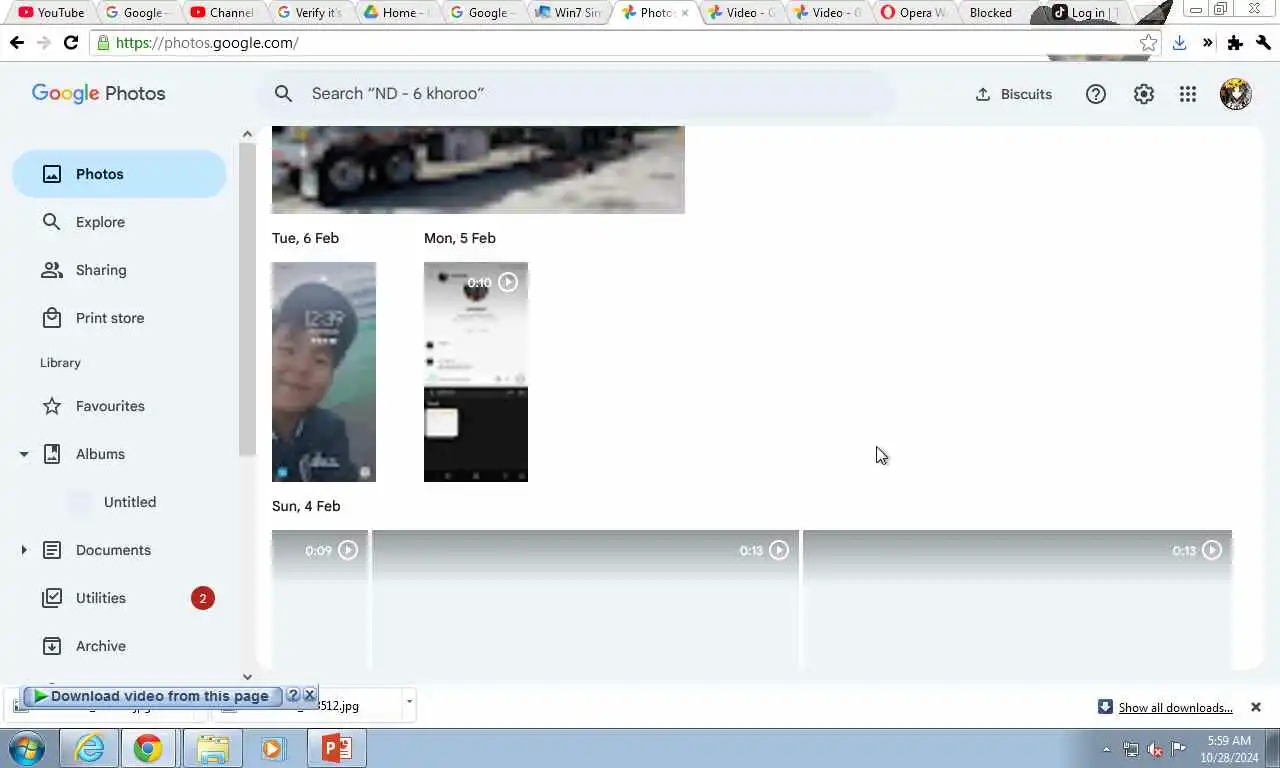Open the Untitled album
The width and height of the screenshot is (1280, 768).
(x=130, y=502)
